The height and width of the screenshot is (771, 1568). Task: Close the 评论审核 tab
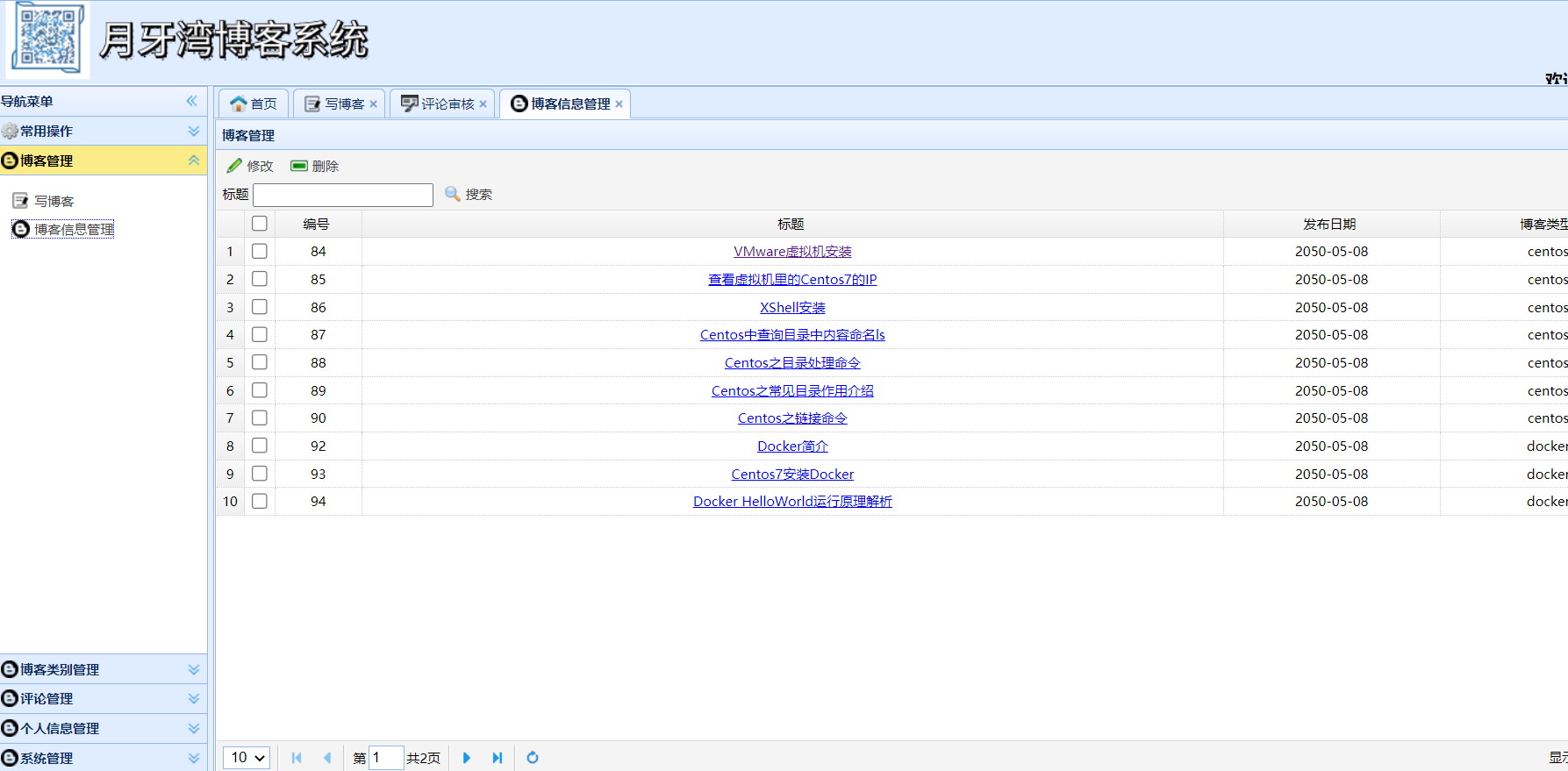pyautogui.click(x=483, y=104)
